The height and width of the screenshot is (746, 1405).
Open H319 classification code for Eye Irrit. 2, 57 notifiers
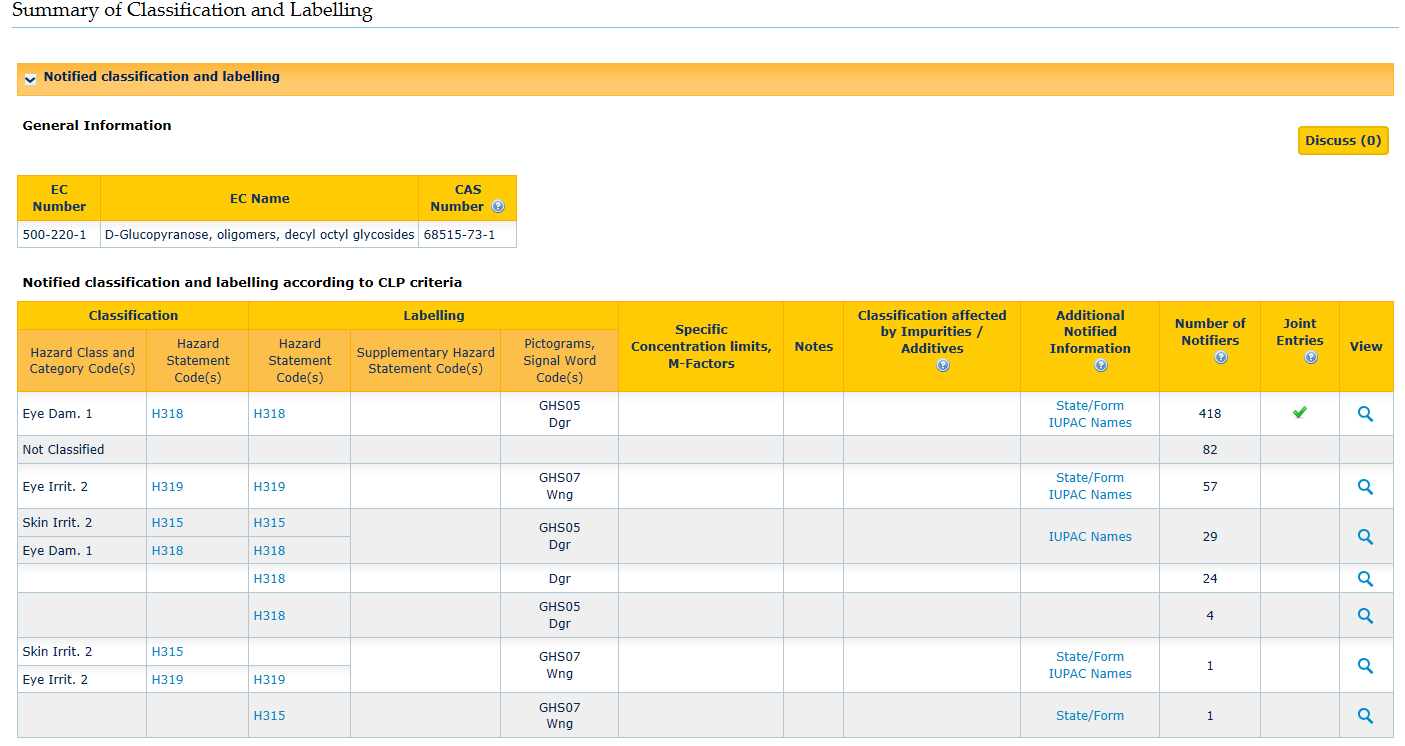168,487
